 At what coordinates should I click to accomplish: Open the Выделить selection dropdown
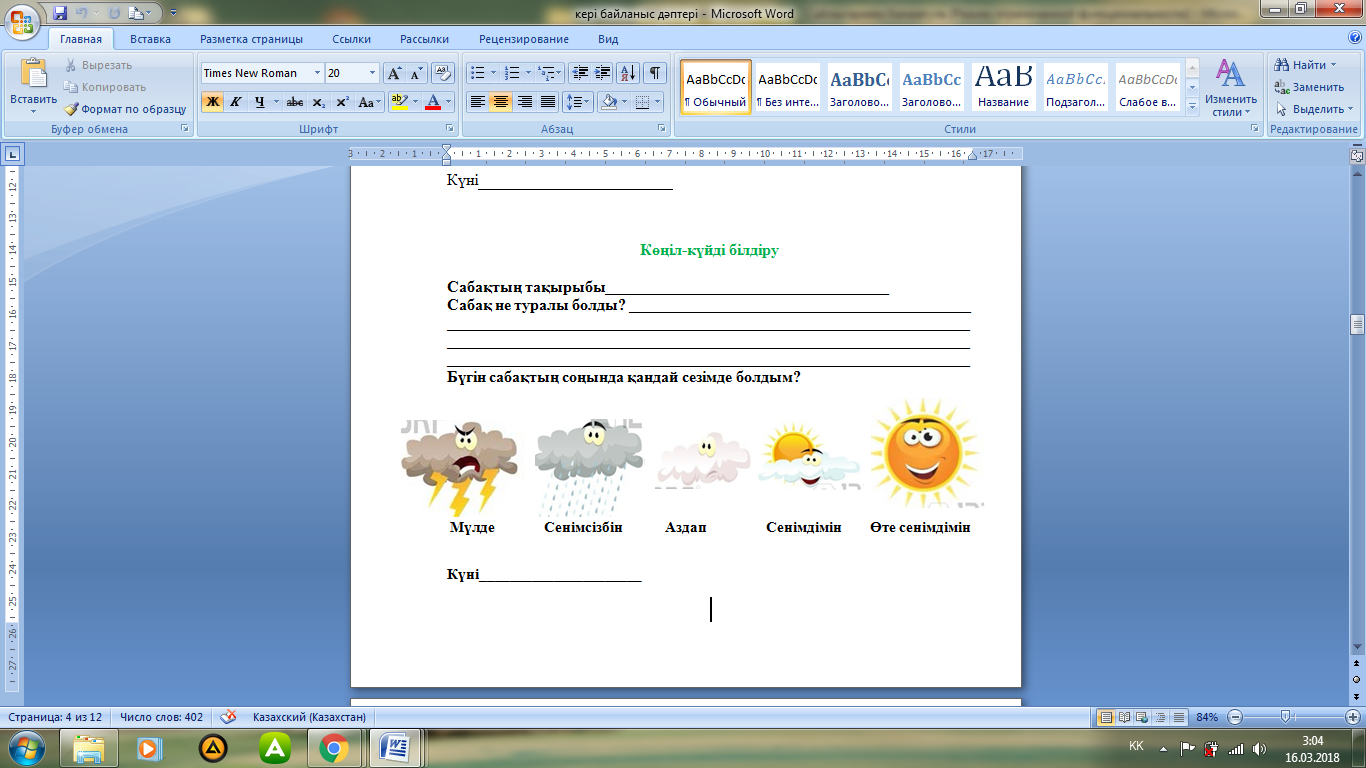[x=1314, y=109]
